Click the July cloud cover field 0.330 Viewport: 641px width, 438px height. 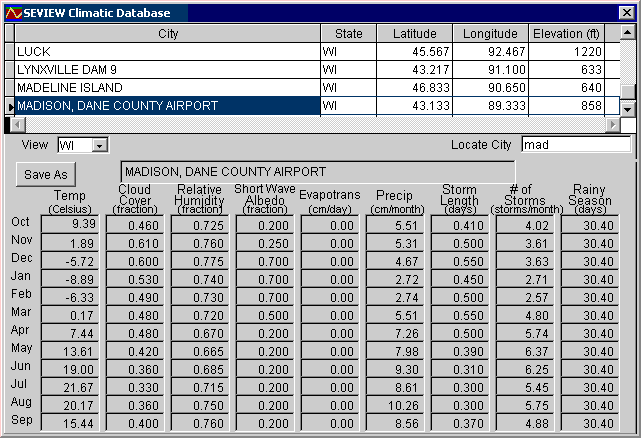pos(135,386)
